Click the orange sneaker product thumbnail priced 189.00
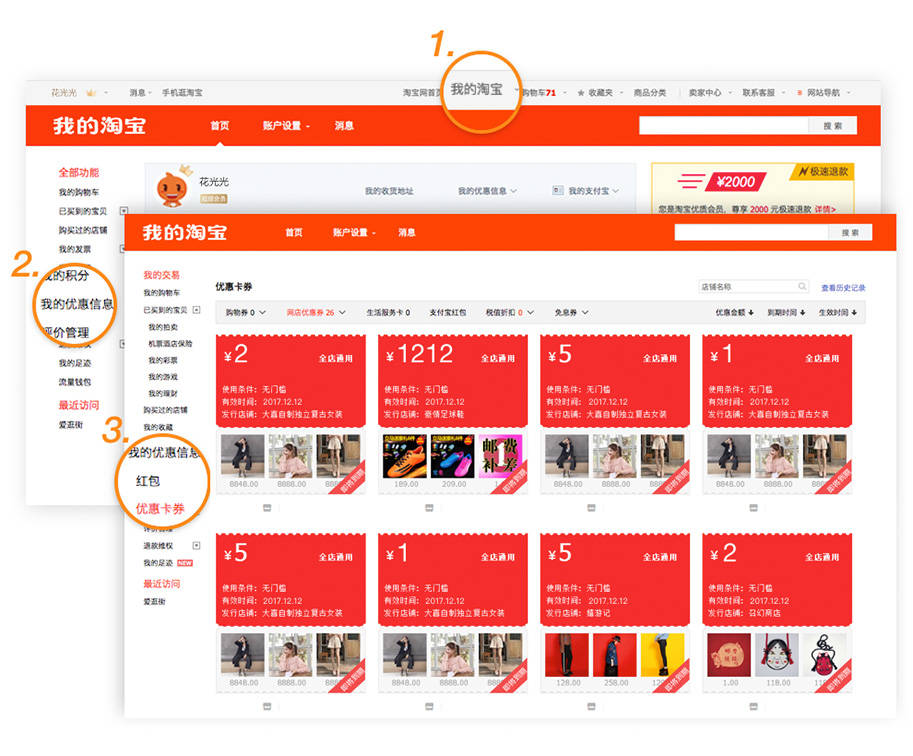The image size is (913, 756). 403,456
